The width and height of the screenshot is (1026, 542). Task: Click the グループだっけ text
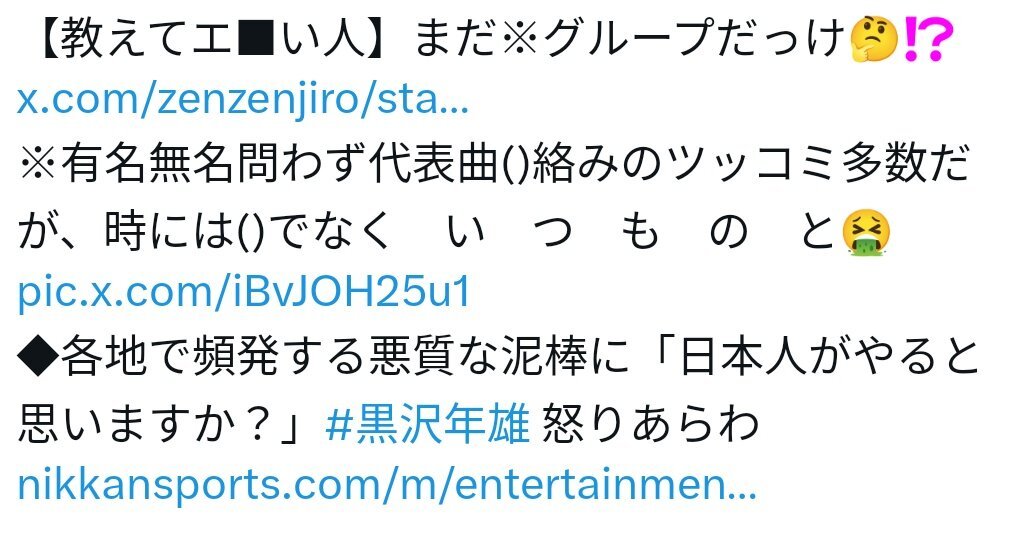694,39
